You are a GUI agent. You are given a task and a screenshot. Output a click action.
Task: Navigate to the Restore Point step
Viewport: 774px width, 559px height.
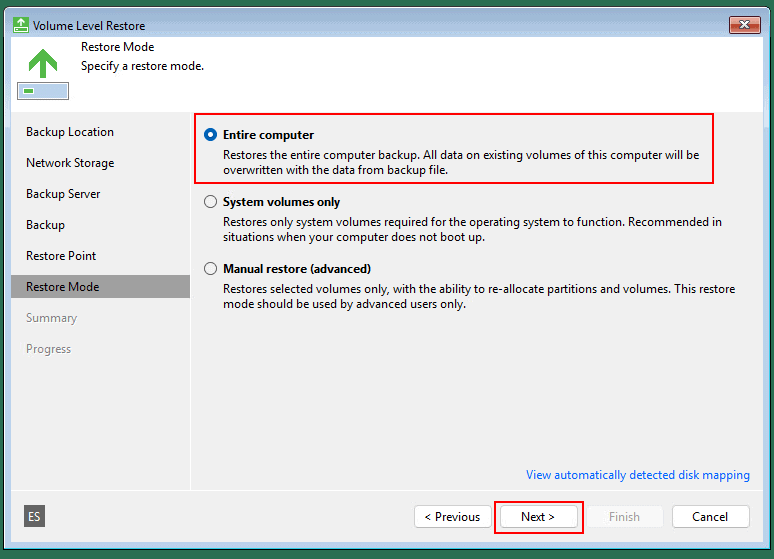click(x=61, y=256)
